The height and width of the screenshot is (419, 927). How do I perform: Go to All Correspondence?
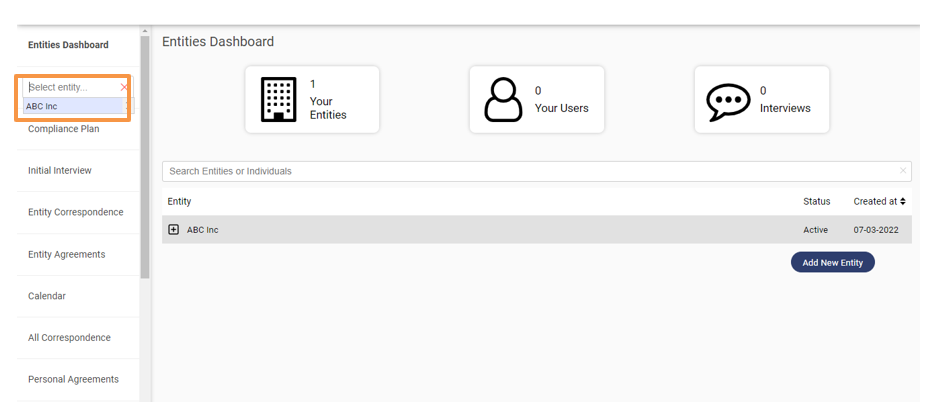pos(69,338)
